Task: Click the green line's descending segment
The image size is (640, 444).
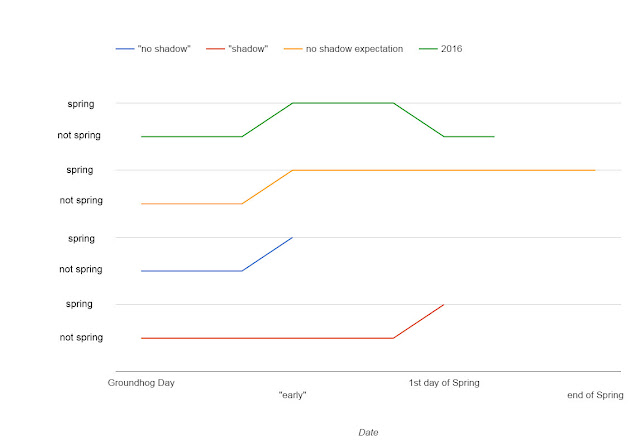Action: [x=419, y=119]
